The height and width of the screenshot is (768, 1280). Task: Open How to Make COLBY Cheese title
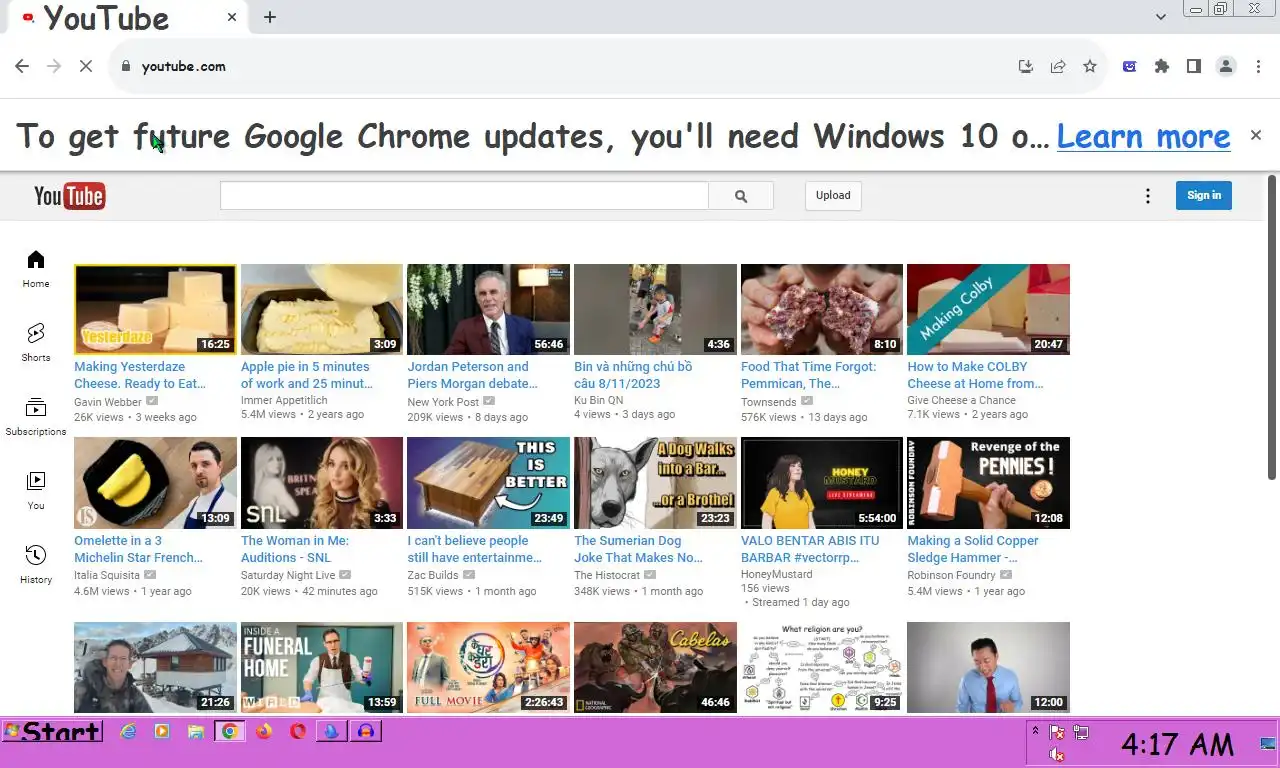click(x=975, y=375)
